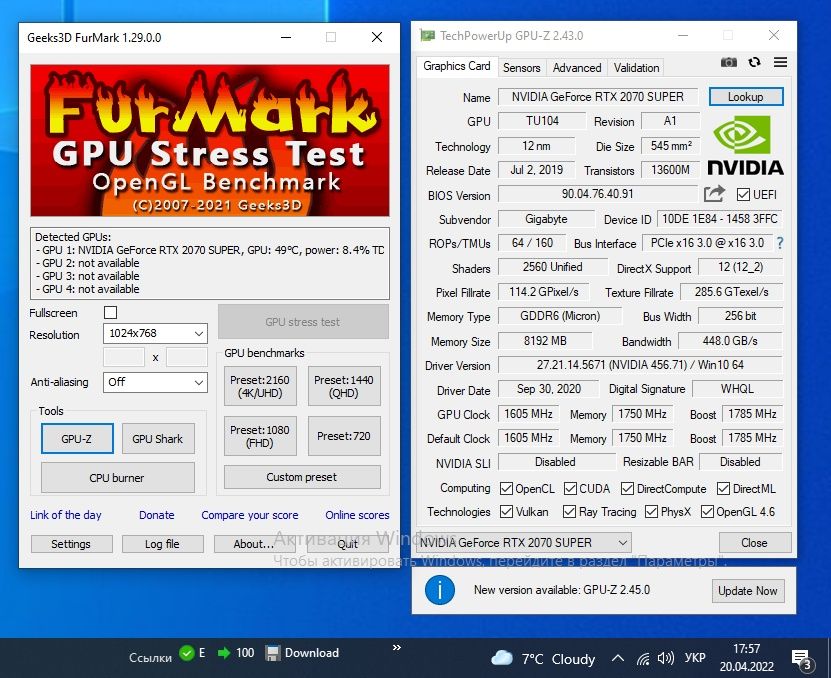Image resolution: width=831 pixels, height=678 pixels.
Task: Click the custom width resolution field
Action: click(124, 357)
